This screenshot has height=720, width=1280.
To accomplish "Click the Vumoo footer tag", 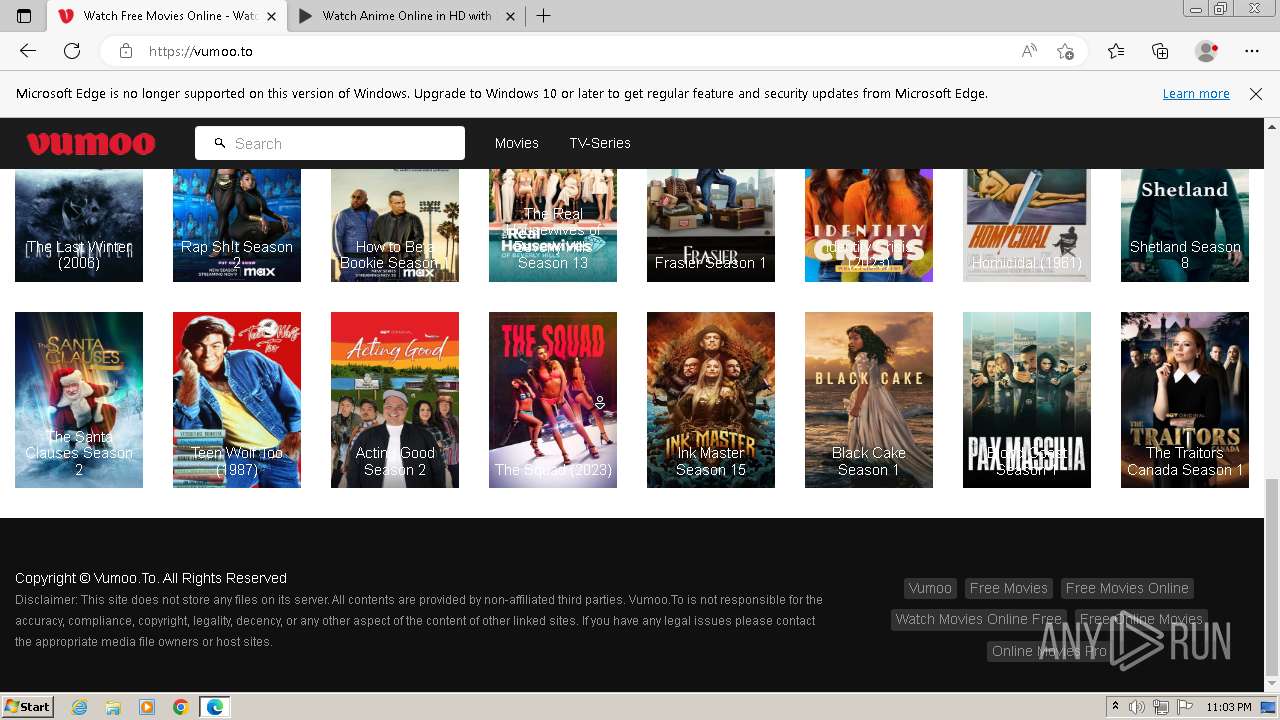I will pyautogui.click(x=930, y=588).
